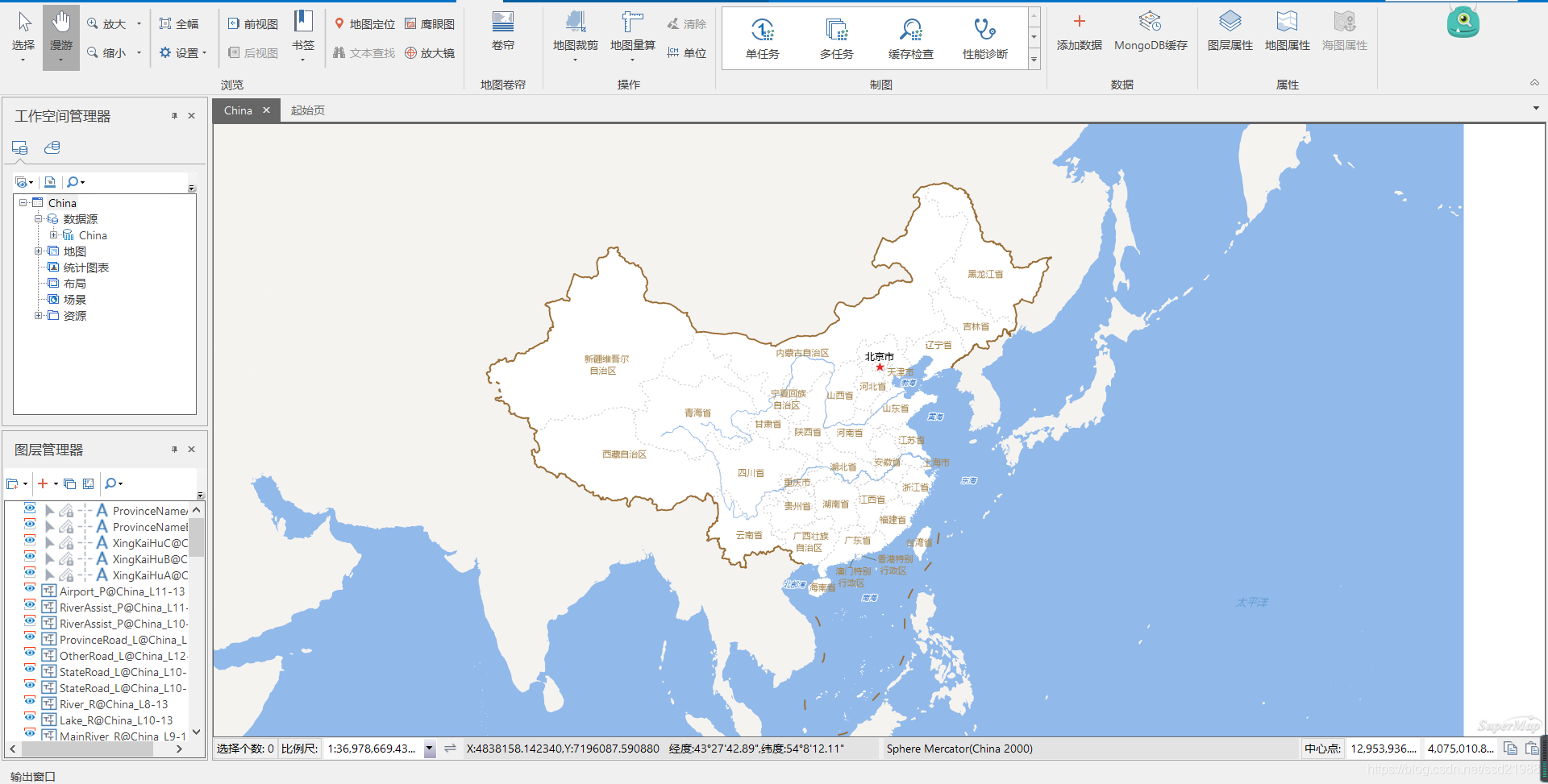Switch to online cloud datasource icon in 工作空间管理器
This screenshot has width=1548, height=784.
tap(52, 147)
